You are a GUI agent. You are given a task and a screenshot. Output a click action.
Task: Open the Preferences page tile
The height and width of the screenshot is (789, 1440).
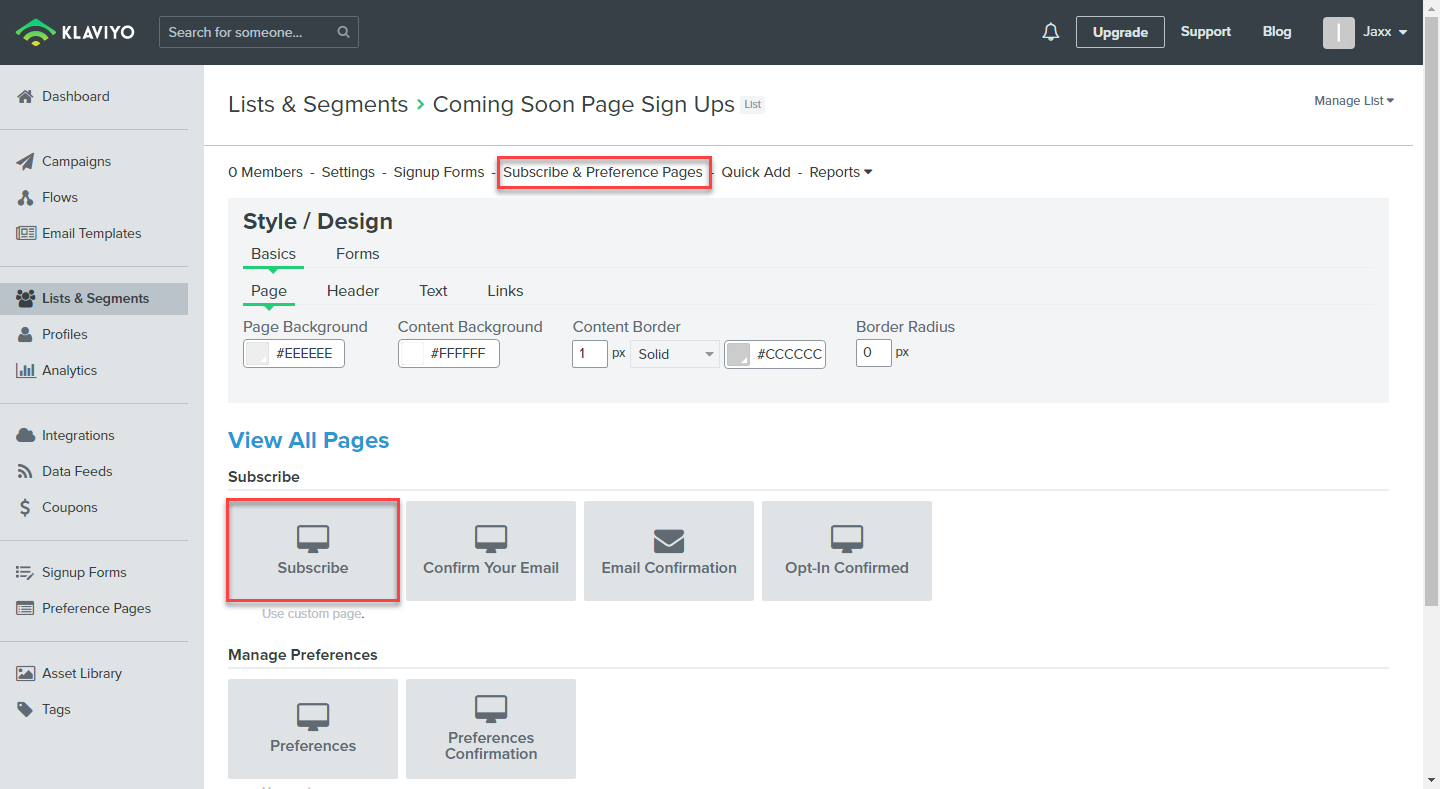click(313, 729)
